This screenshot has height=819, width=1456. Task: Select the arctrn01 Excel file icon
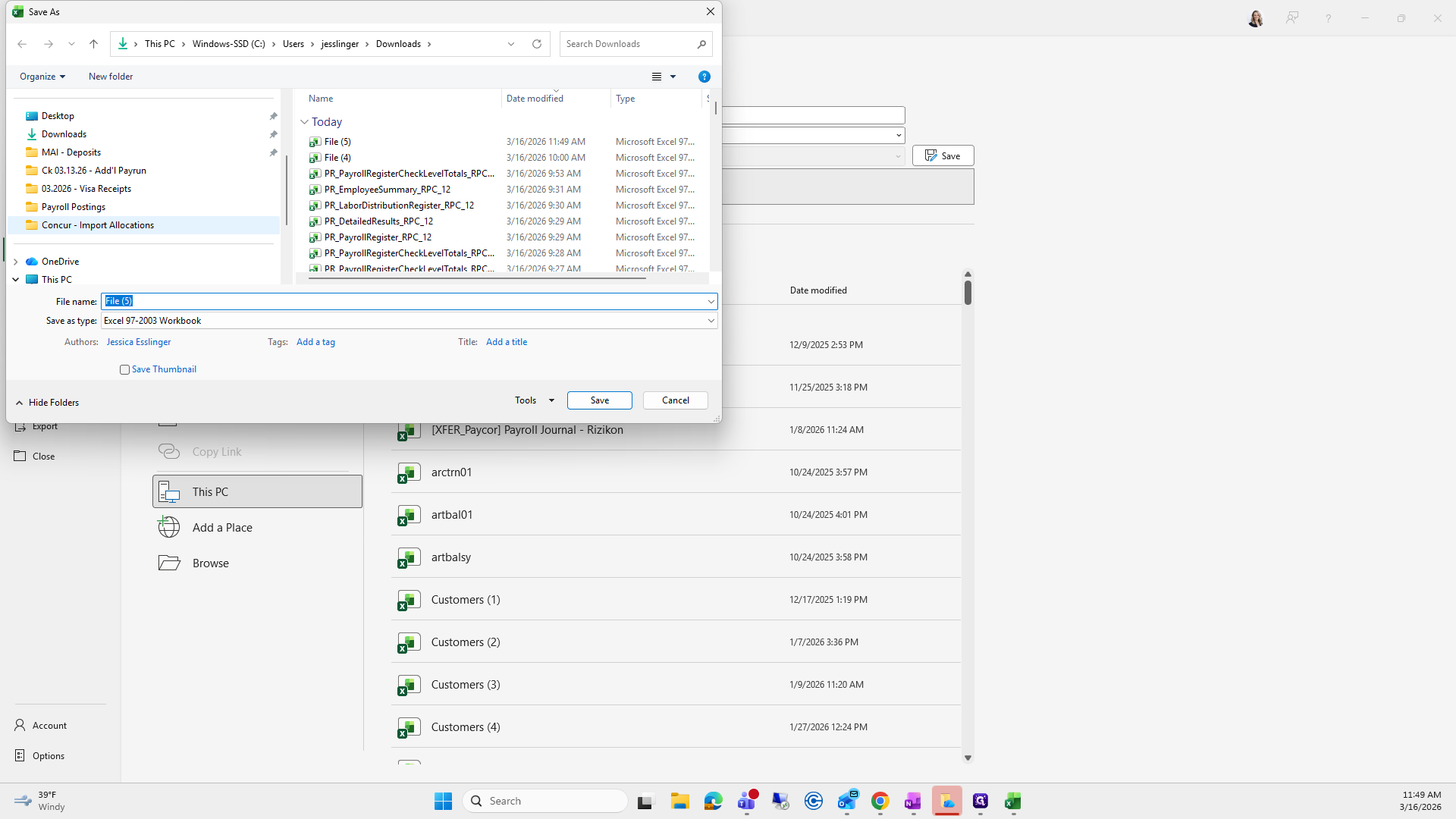click(409, 472)
